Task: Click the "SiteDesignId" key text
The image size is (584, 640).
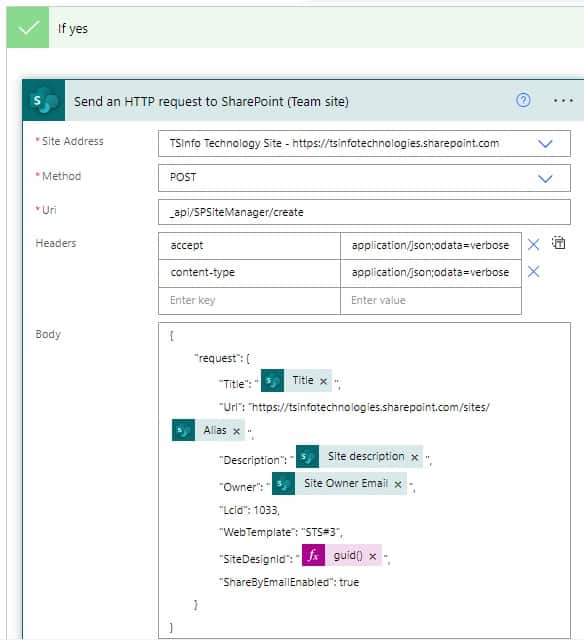Action: pos(256,559)
